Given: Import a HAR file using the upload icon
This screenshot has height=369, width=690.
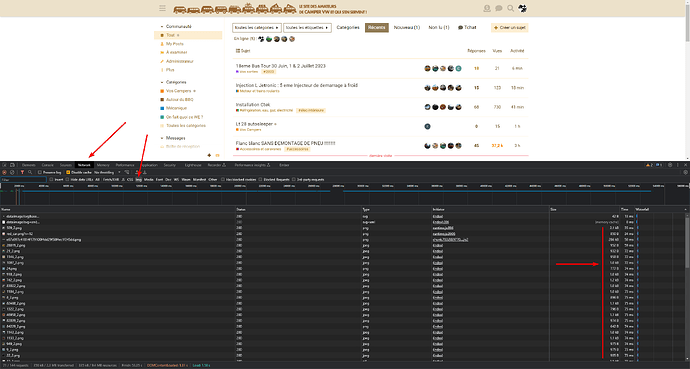Looking at the screenshot, I should pos(136,172).
